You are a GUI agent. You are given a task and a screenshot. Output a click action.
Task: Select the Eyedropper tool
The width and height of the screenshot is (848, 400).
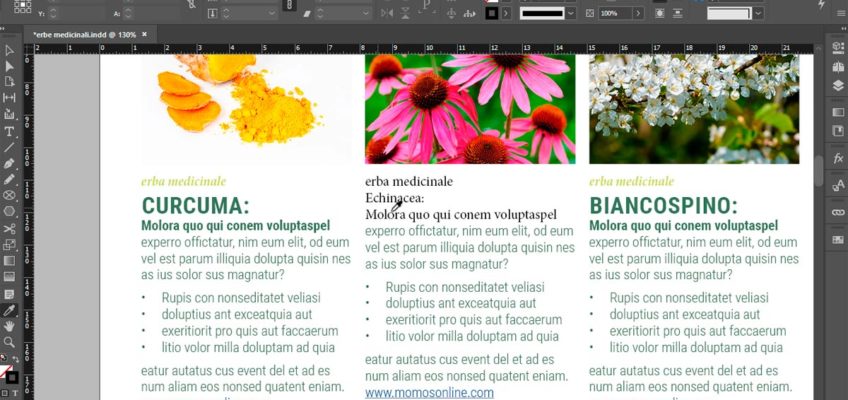point(9,310)
